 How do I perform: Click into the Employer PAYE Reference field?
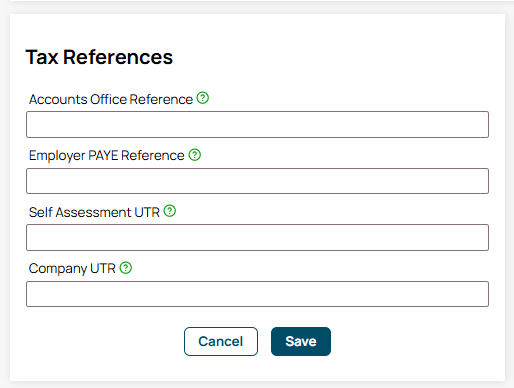[x=257, y=181]
